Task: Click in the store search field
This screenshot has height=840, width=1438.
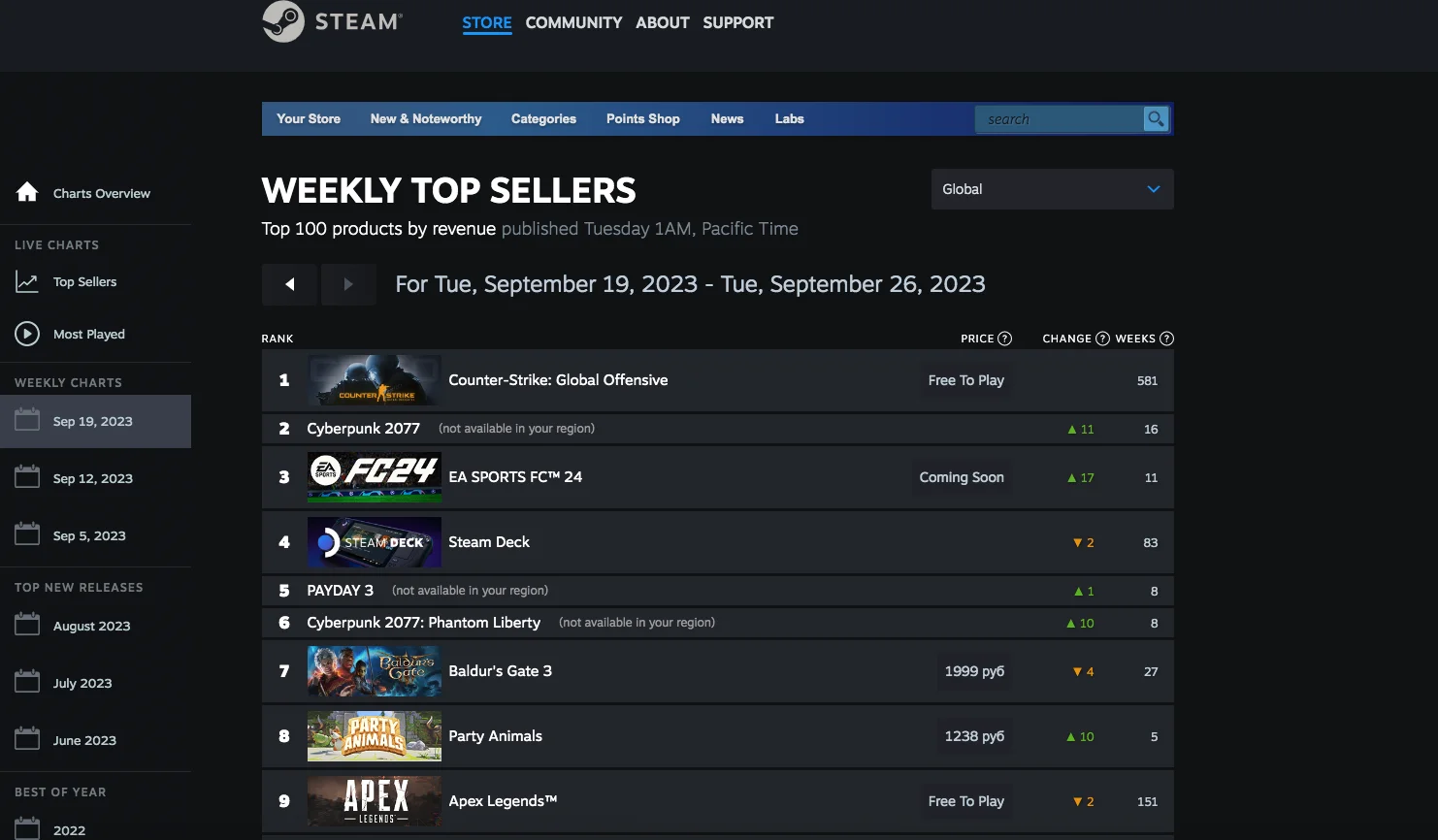Action: [1060, 119]
